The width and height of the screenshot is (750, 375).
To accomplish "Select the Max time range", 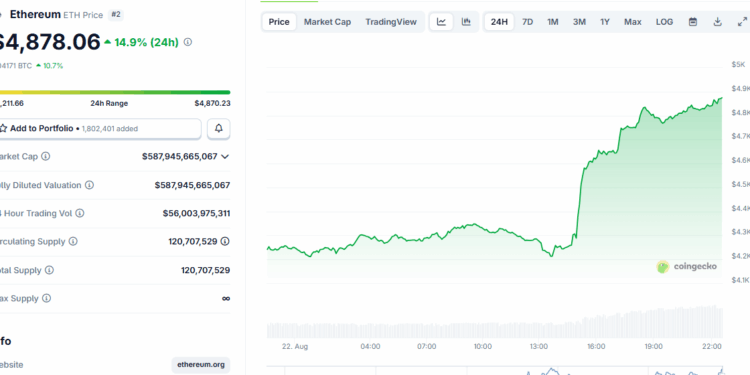I will pos(632,22).
